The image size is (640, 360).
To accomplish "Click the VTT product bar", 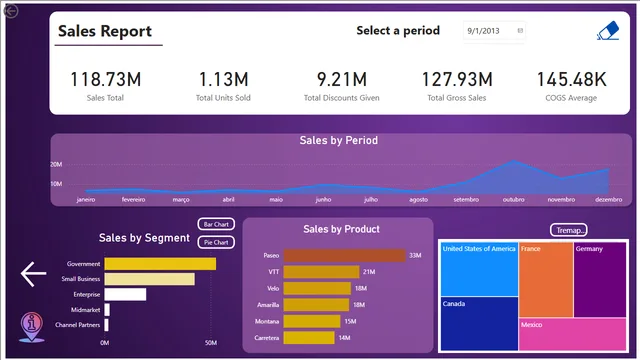I will pyautogui.click(x=321, y=272).
